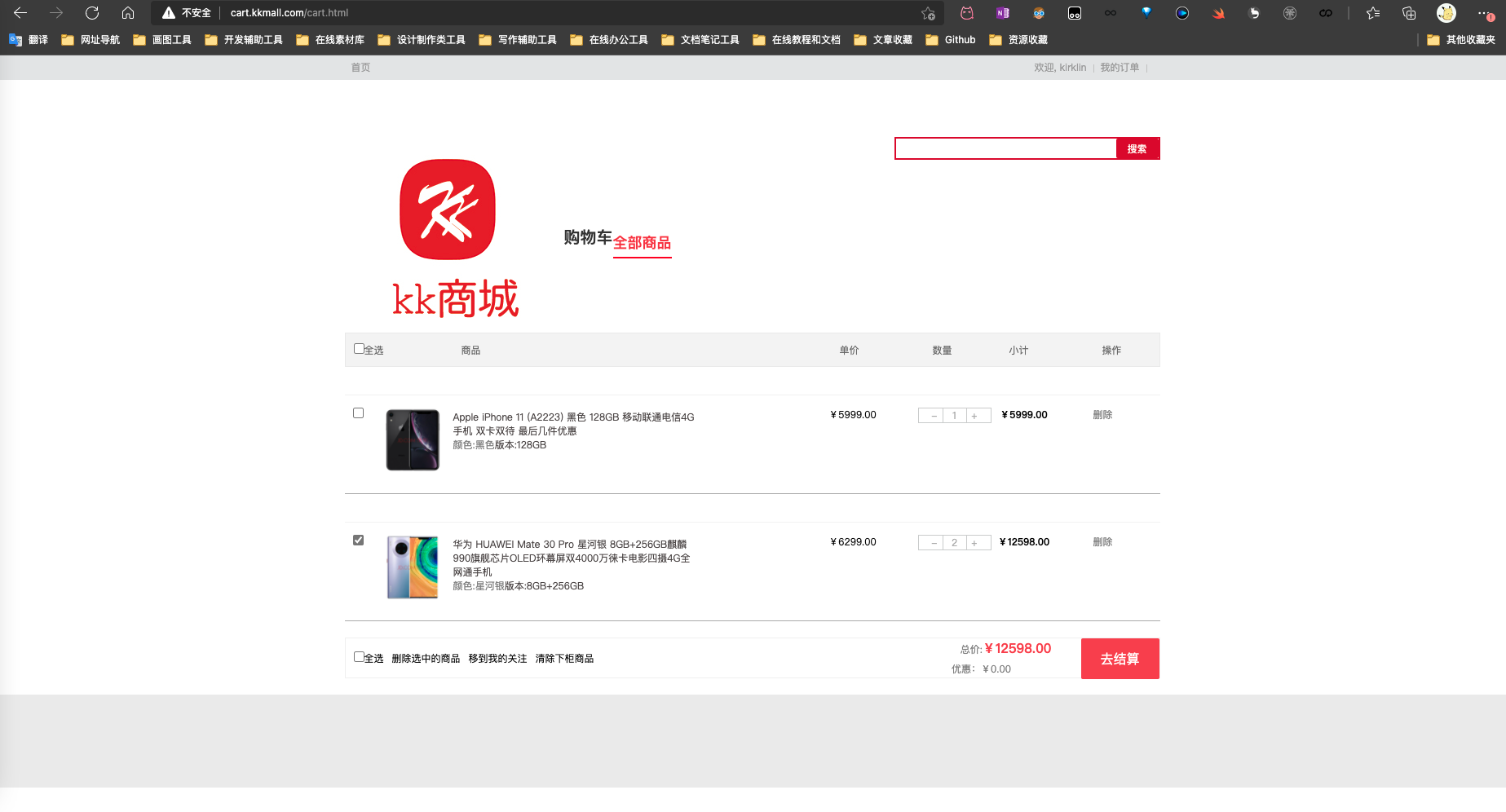Click the 不安全 site security warning icon
1506x812 pixels.
coord(169,13)
